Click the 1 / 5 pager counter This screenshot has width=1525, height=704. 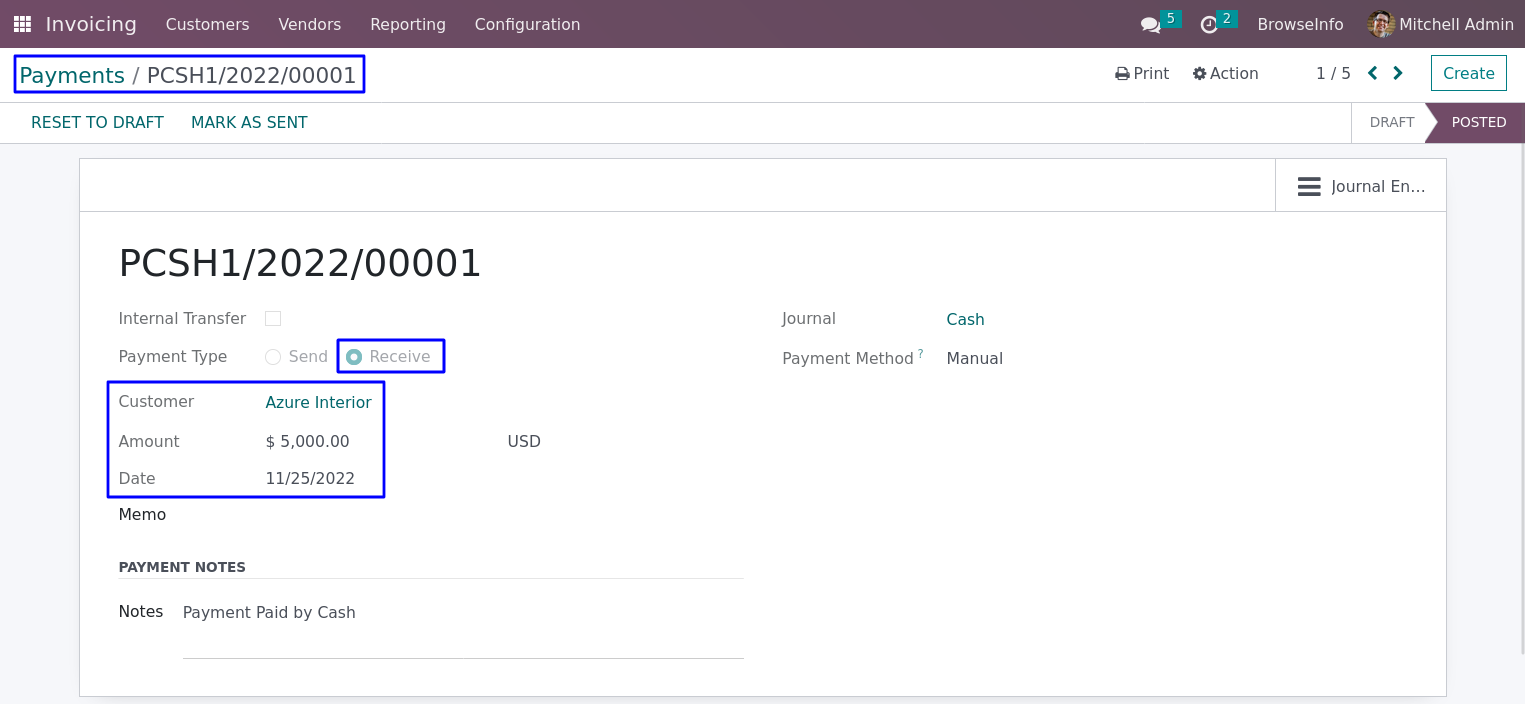[x=1333, y=73]
